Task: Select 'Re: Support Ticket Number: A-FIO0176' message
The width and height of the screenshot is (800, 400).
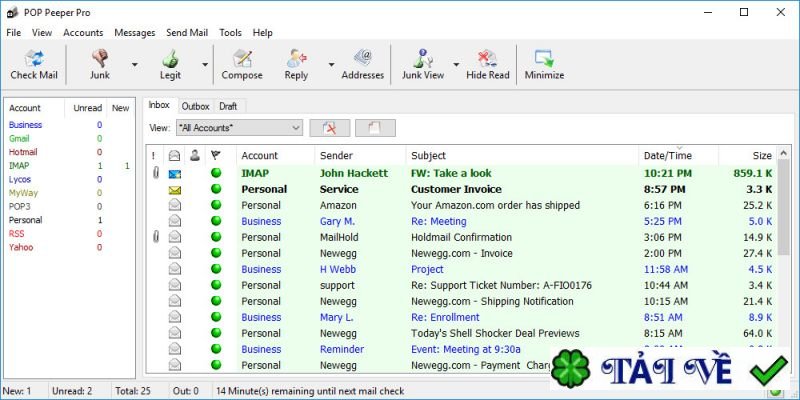Action: tap(502, 285)
